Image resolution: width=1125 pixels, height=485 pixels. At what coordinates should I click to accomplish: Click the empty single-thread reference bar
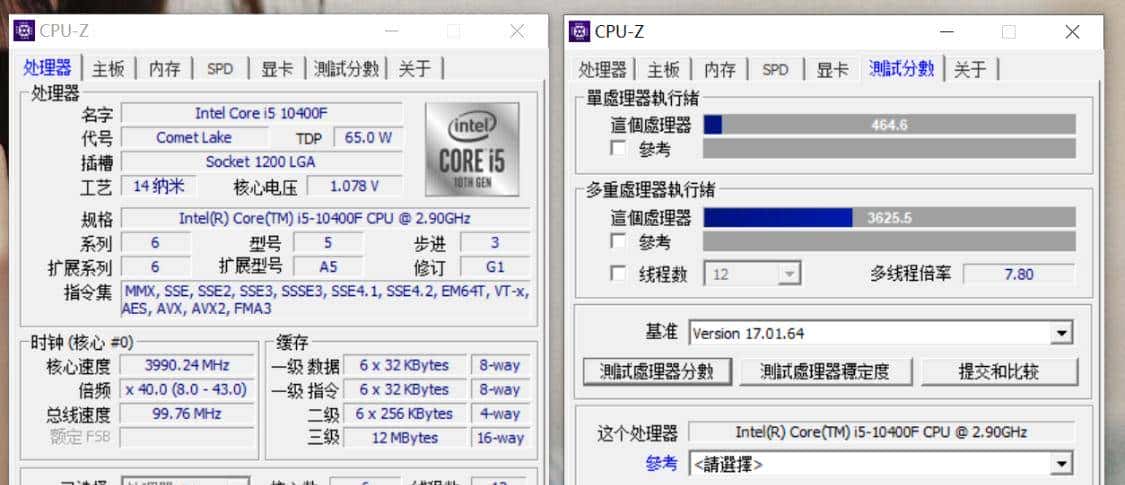[x=890, y=149]
